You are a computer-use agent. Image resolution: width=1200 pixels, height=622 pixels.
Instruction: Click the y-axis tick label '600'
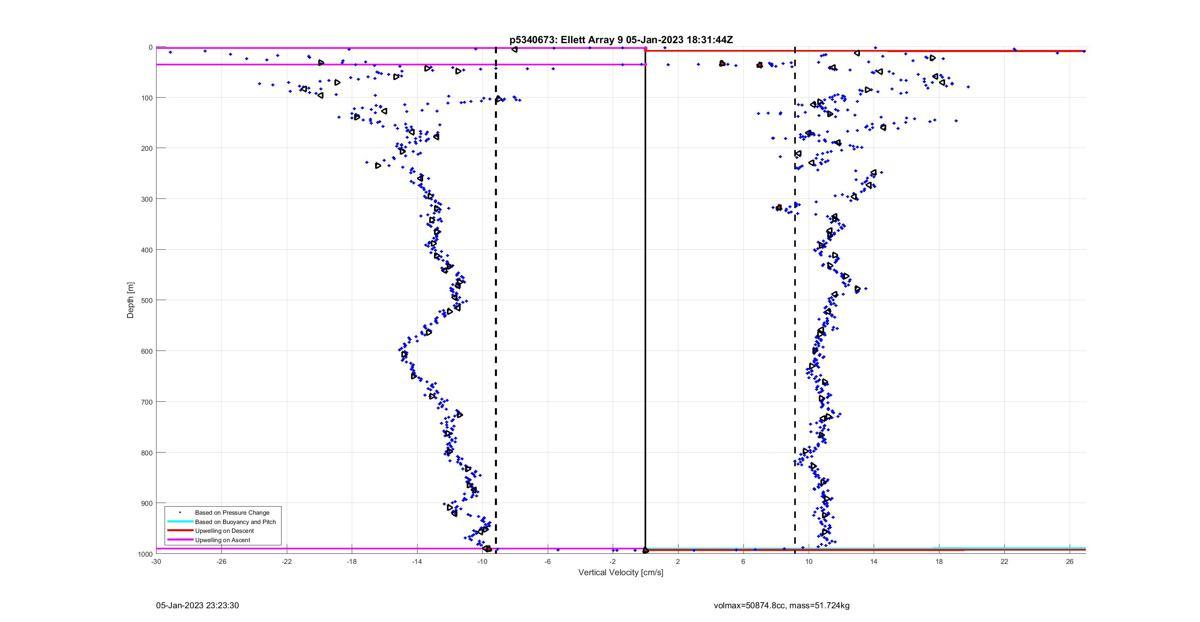point(146,351)
